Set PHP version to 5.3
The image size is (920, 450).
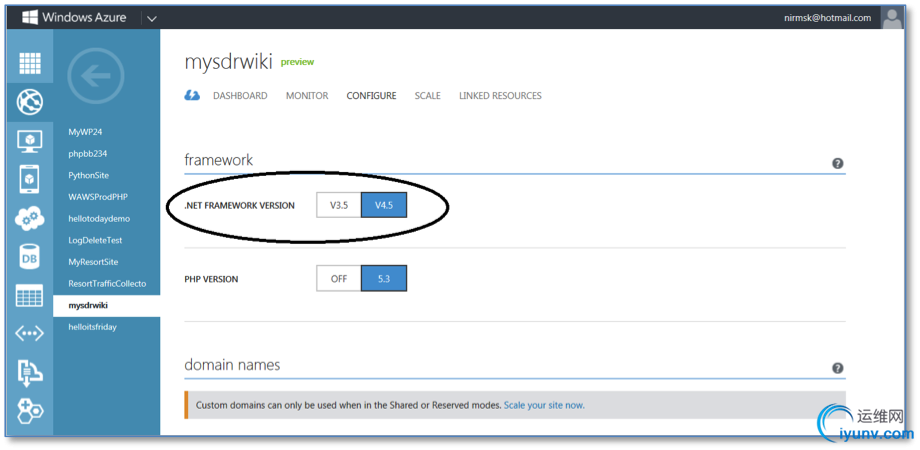(384, 279)
